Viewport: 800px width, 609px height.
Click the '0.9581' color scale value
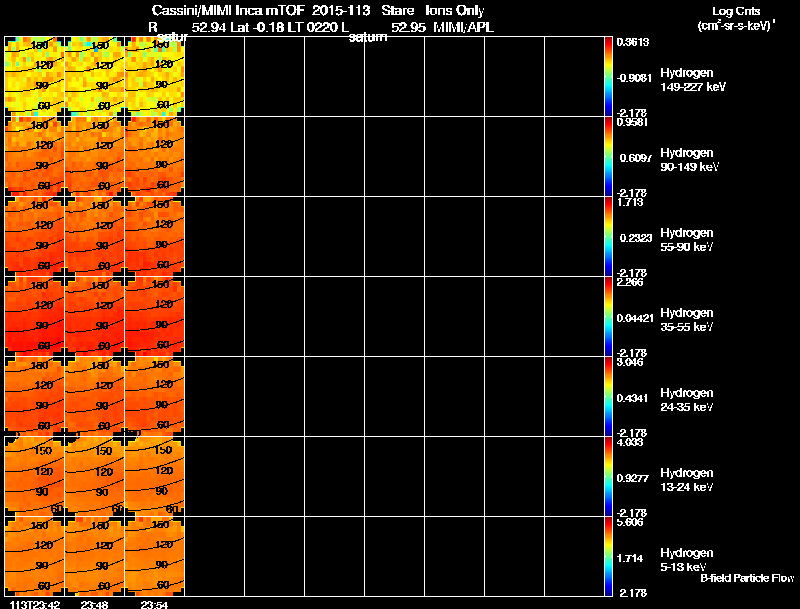pyautogui.click(x=632, y=122)
